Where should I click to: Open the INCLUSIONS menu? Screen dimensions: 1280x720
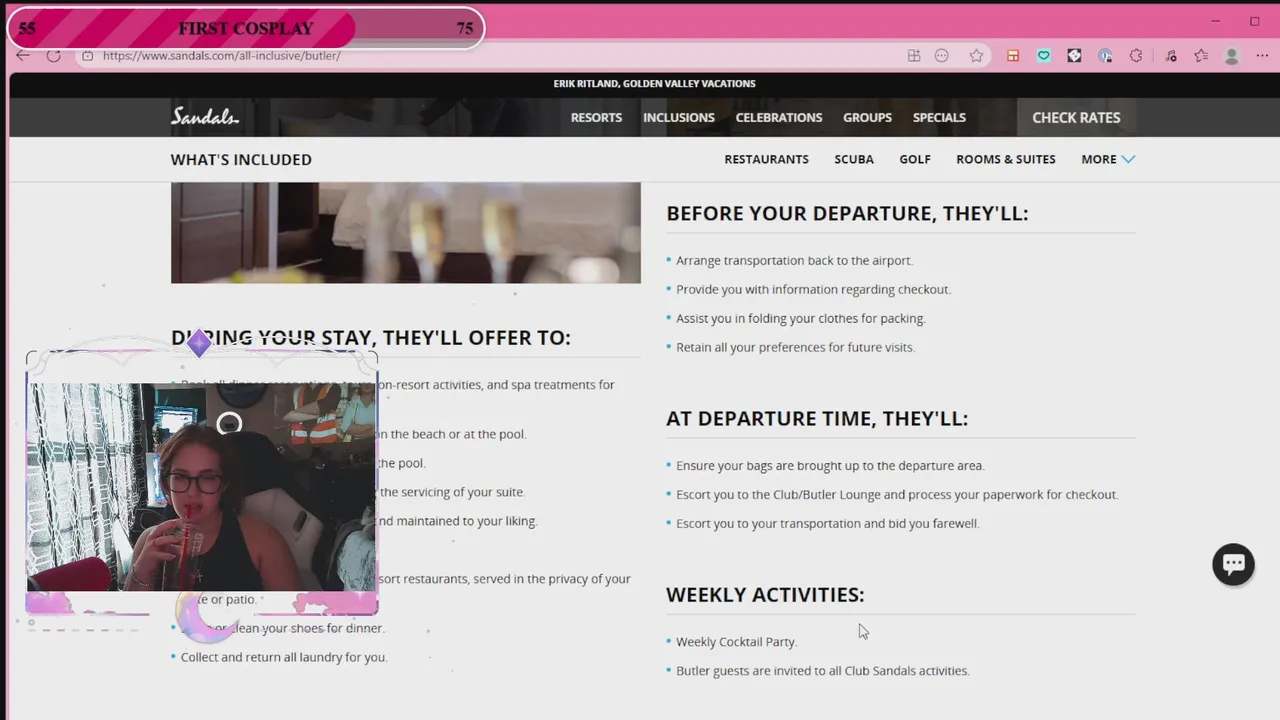coord(679,117)
